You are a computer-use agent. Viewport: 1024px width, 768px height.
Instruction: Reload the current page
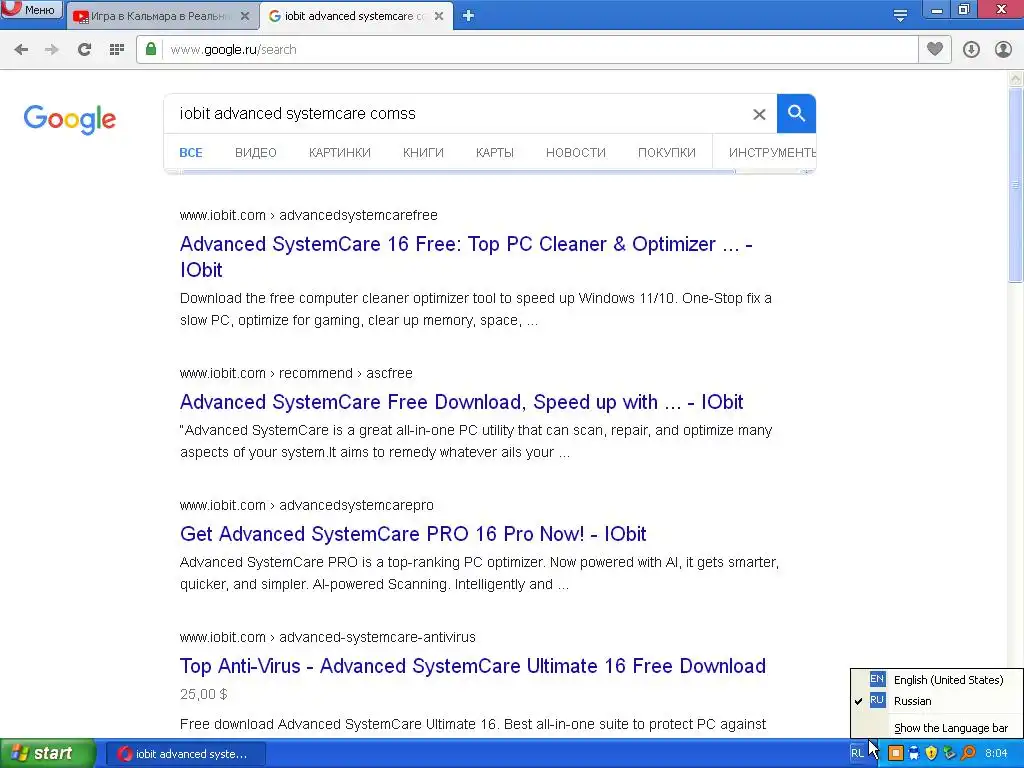point(84,50)
